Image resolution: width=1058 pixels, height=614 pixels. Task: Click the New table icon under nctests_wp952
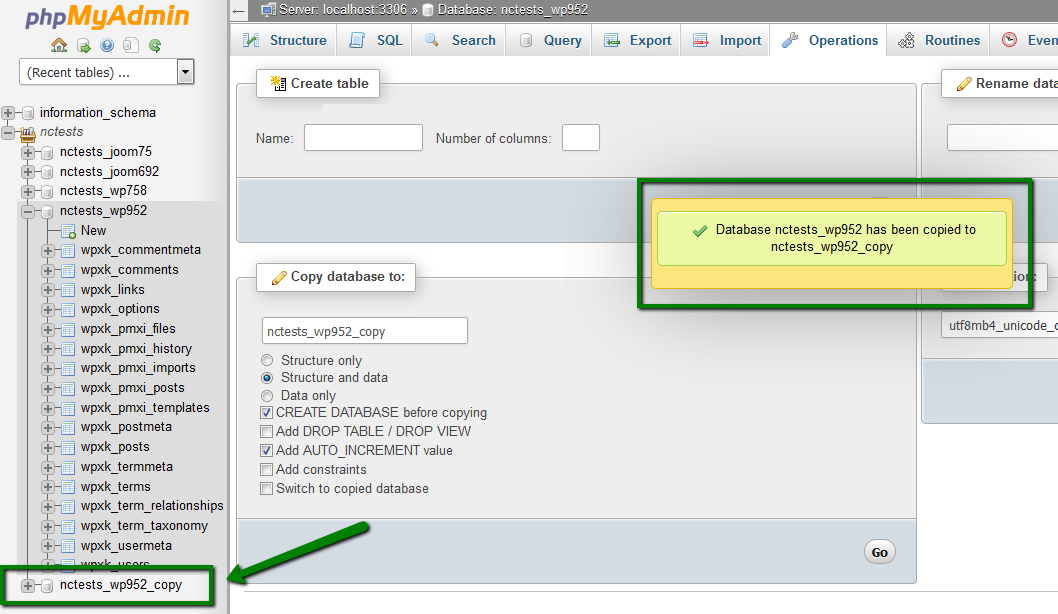[68, 231]
